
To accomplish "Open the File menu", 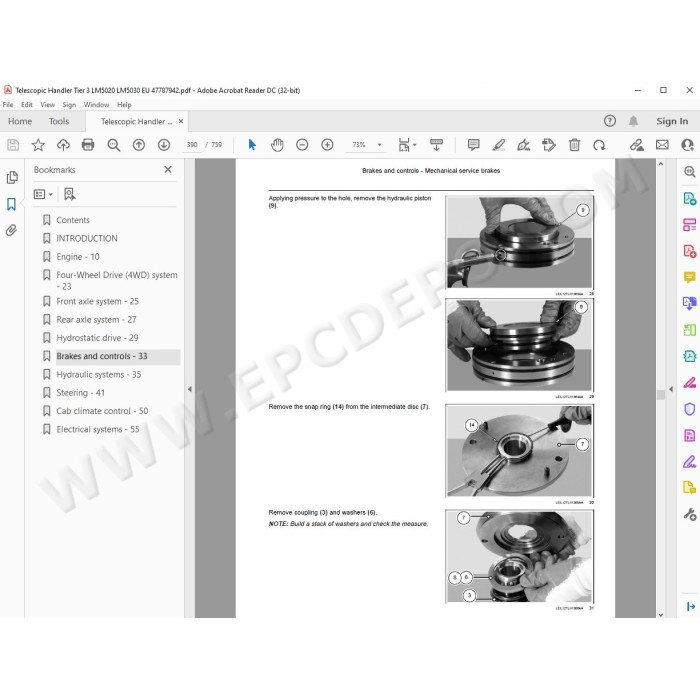I will click(8, 105).
